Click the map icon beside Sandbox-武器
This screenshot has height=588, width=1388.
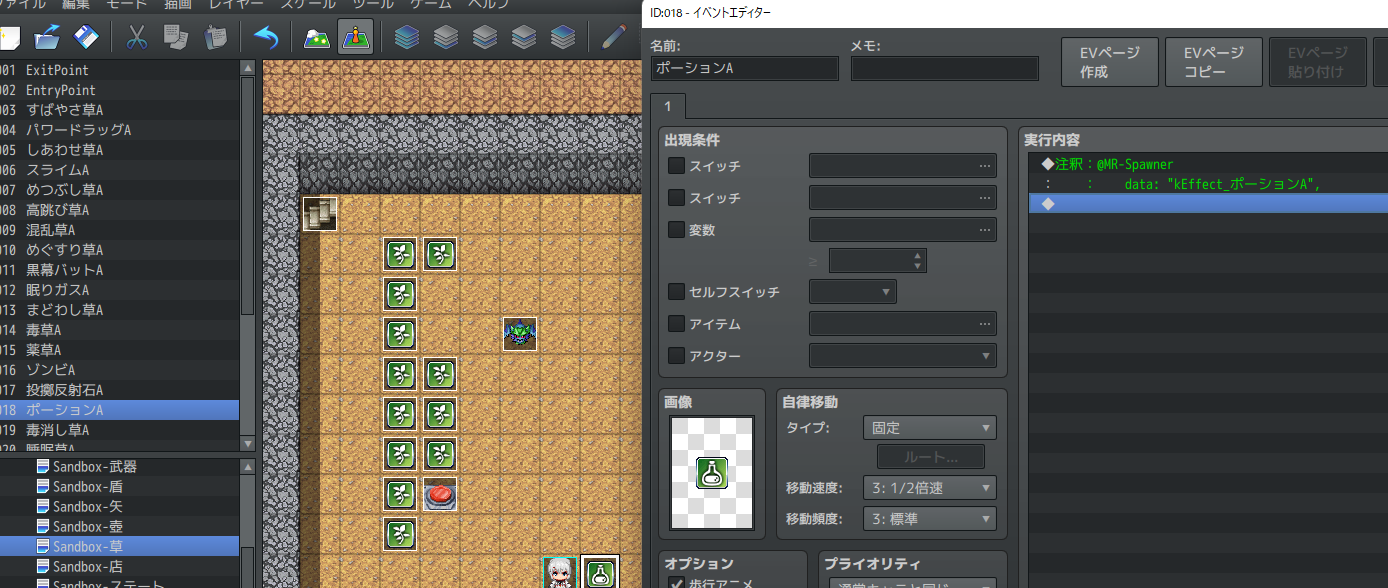point(43,467)
